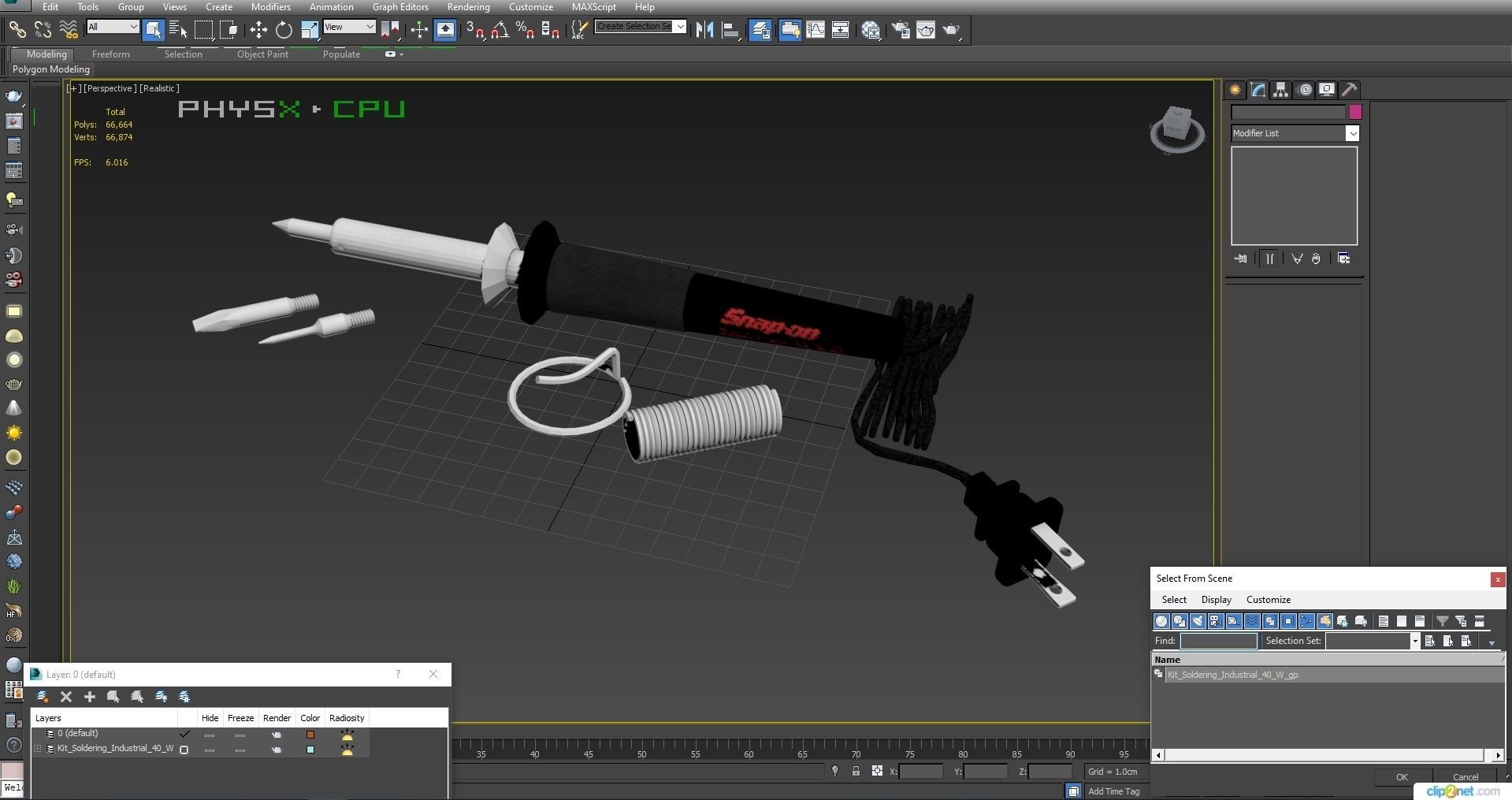Click the Mirror tool icon
The width and height of the screenshot is (1512, 800).
click(x=704, y=30)
